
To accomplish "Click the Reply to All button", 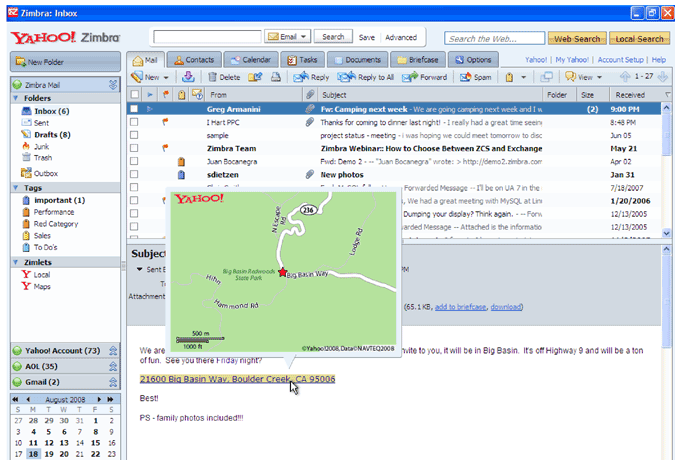I will (368, 77).
